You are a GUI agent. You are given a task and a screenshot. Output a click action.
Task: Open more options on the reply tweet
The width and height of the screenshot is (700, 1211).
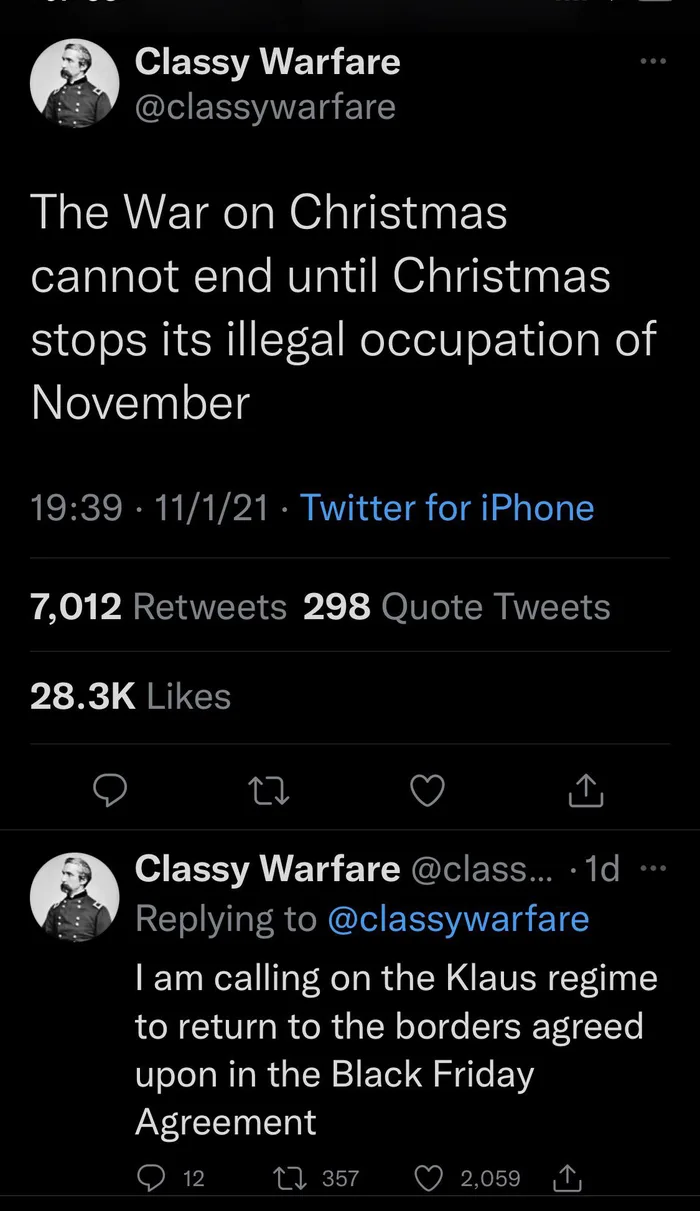(652, 869)
